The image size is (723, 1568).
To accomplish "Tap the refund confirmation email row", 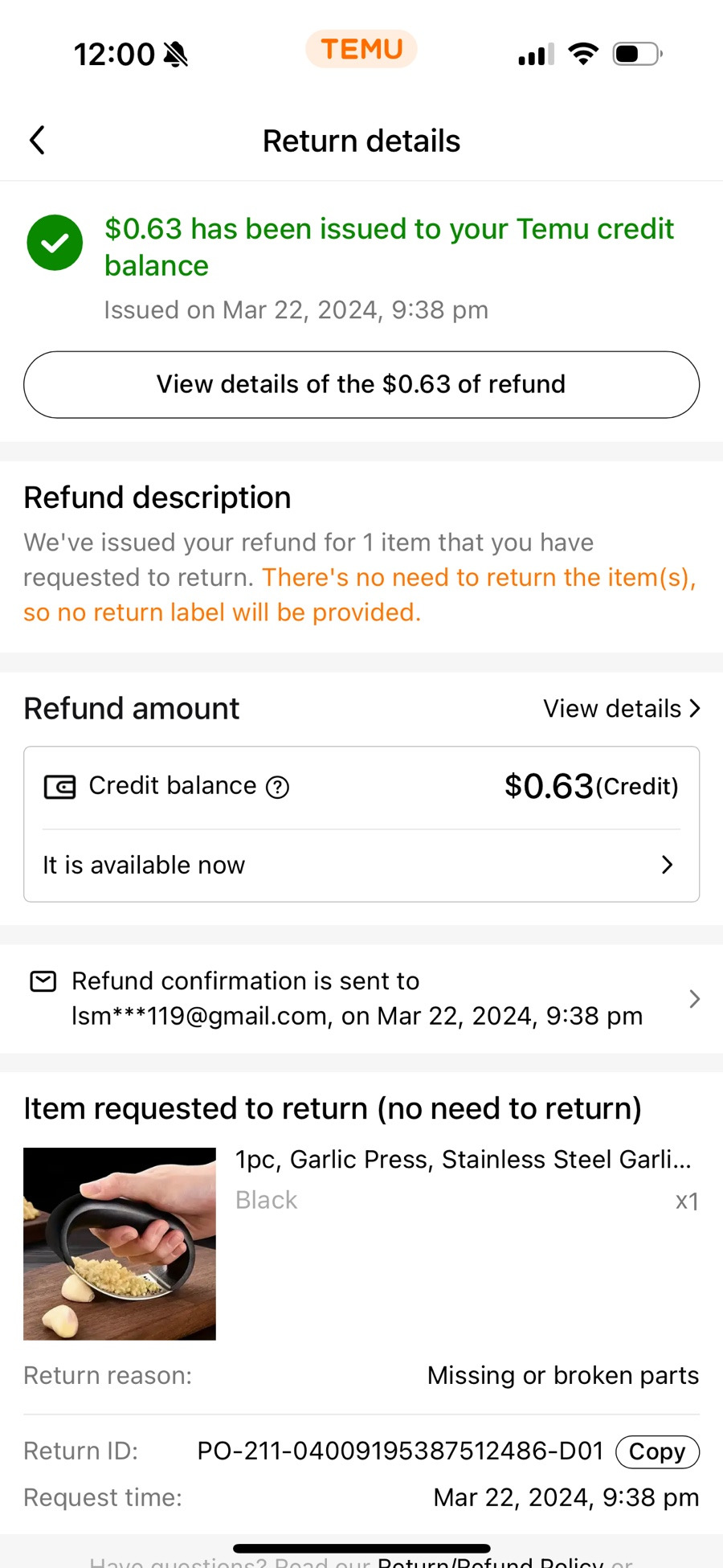I will point(361,999).
